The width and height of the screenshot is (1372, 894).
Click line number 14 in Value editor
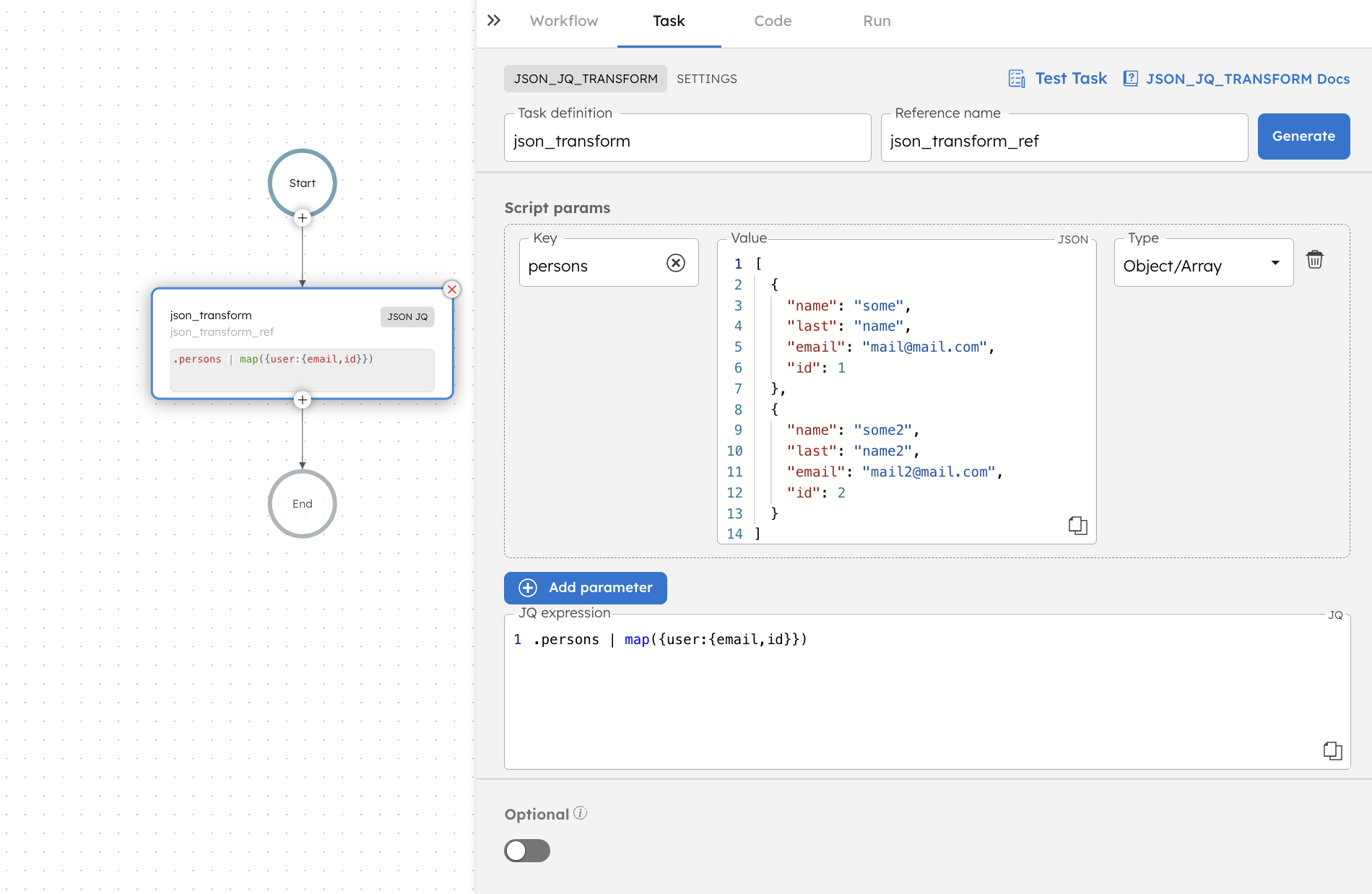734,534
